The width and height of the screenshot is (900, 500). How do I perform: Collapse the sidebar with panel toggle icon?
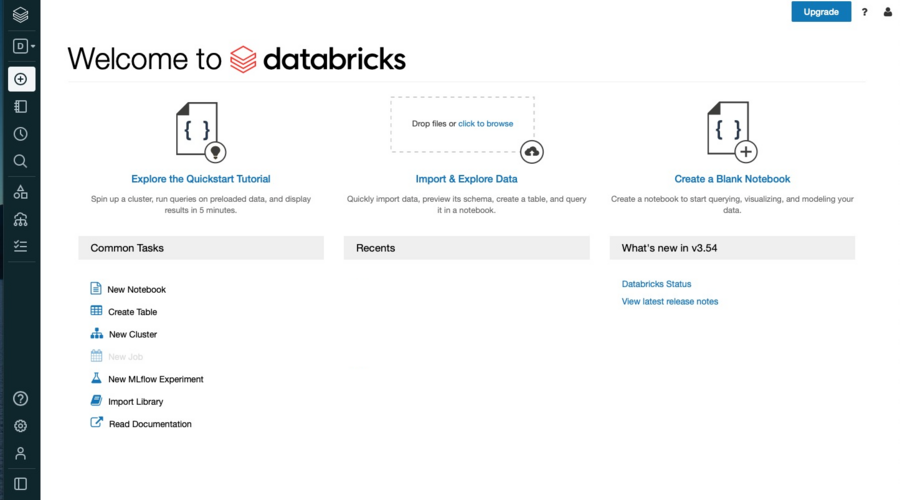(x=21, y=484)
